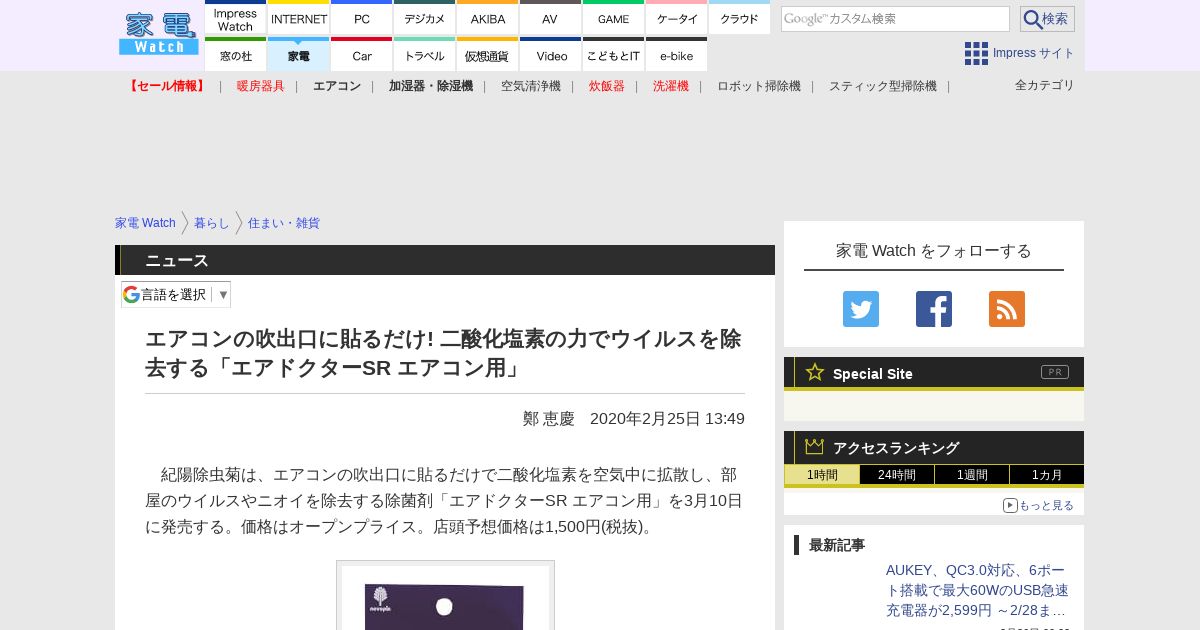Click the 家電 Watch site logo
Viewport: 1200px width, 630px height.
pos(158,33)
